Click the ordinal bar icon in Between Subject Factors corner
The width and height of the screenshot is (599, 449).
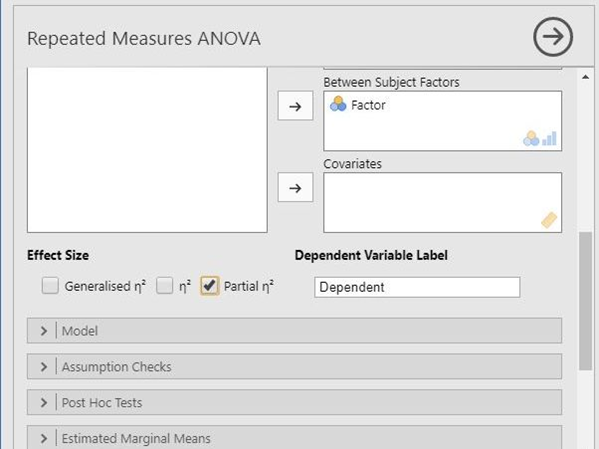pyautogui.click(x=549, y=138)
